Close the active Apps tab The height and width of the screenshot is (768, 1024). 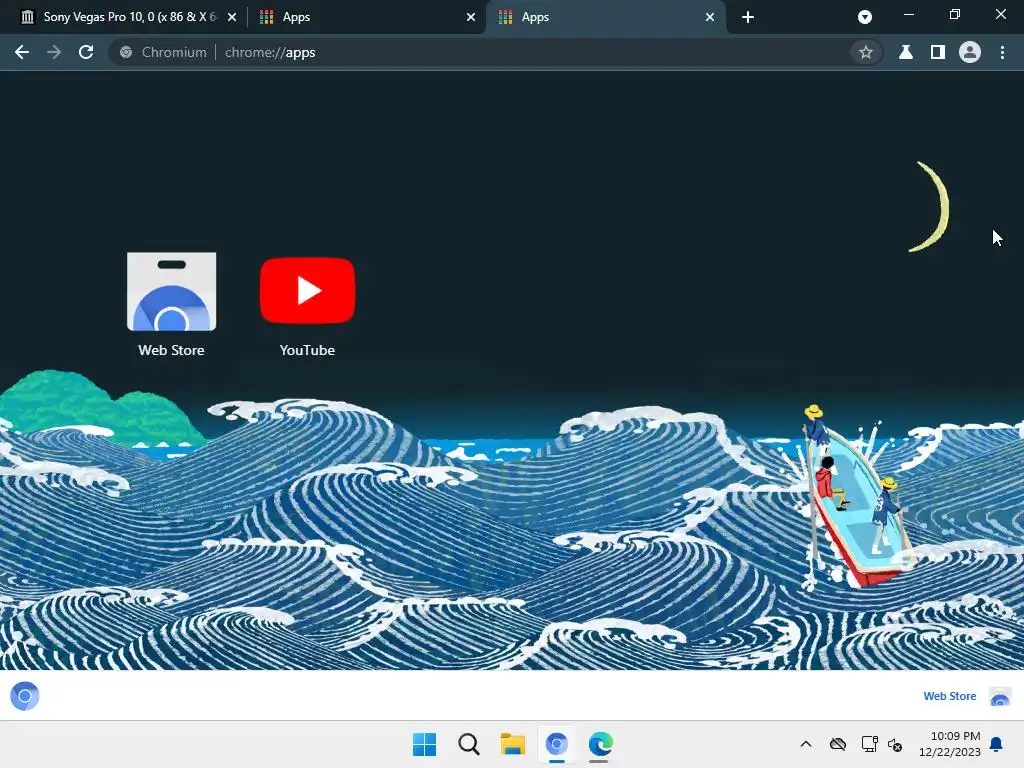710,17
